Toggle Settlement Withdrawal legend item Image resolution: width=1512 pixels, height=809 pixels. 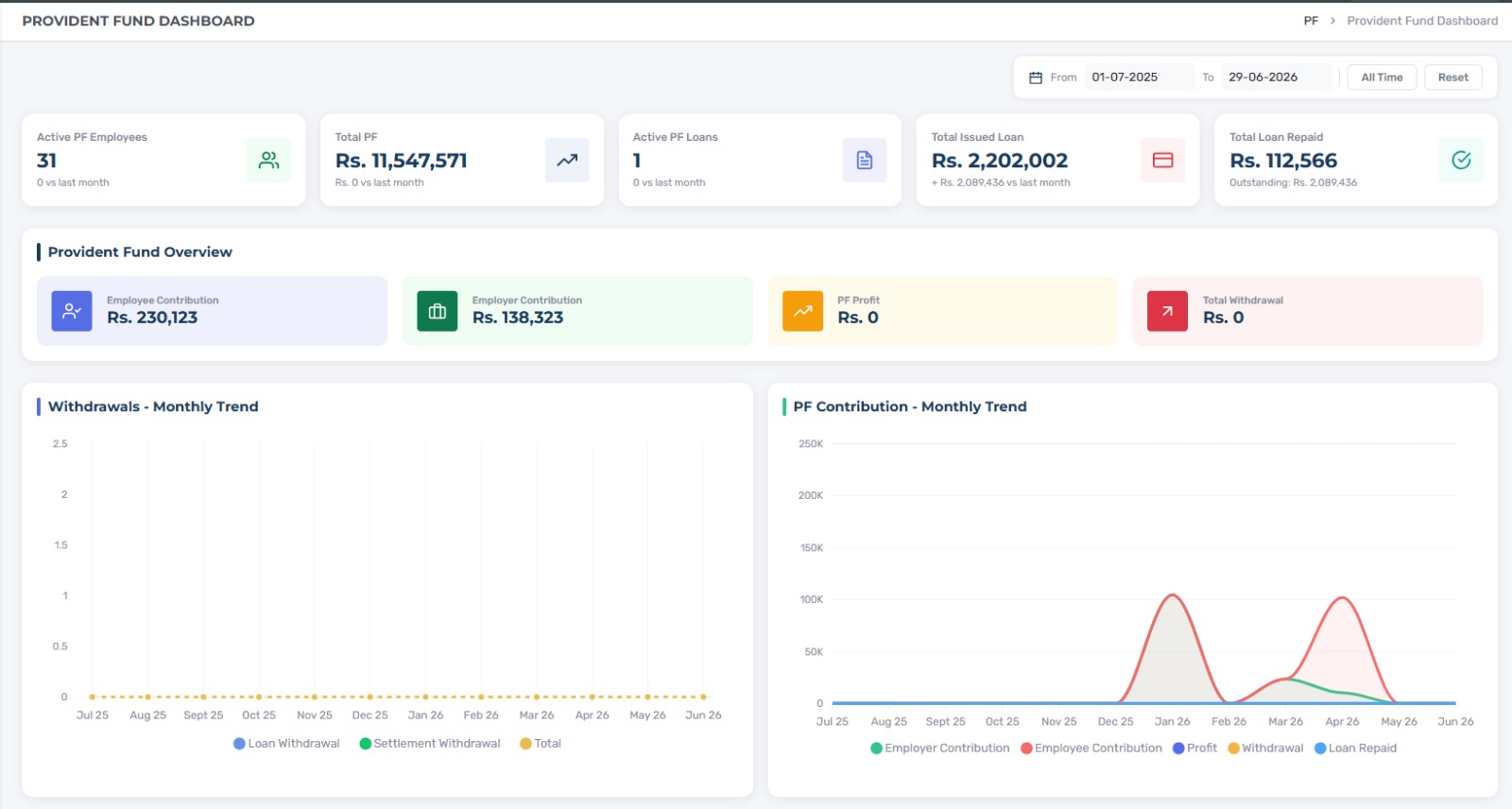pos(430,744)
